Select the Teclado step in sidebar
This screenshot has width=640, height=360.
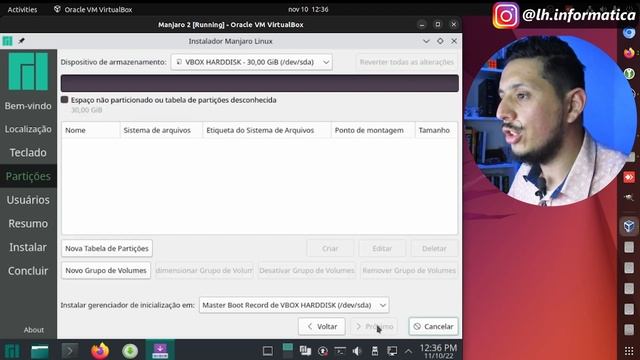click(28, 153)
